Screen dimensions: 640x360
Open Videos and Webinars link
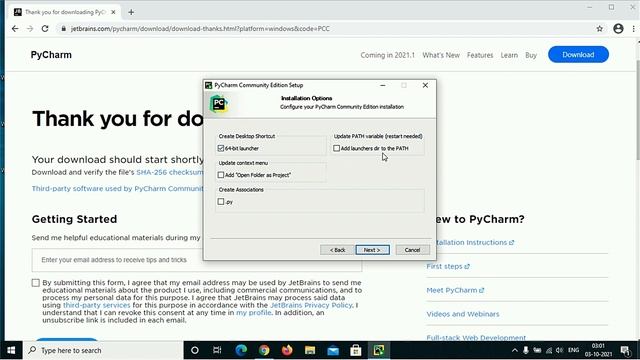tap(463, 314)
